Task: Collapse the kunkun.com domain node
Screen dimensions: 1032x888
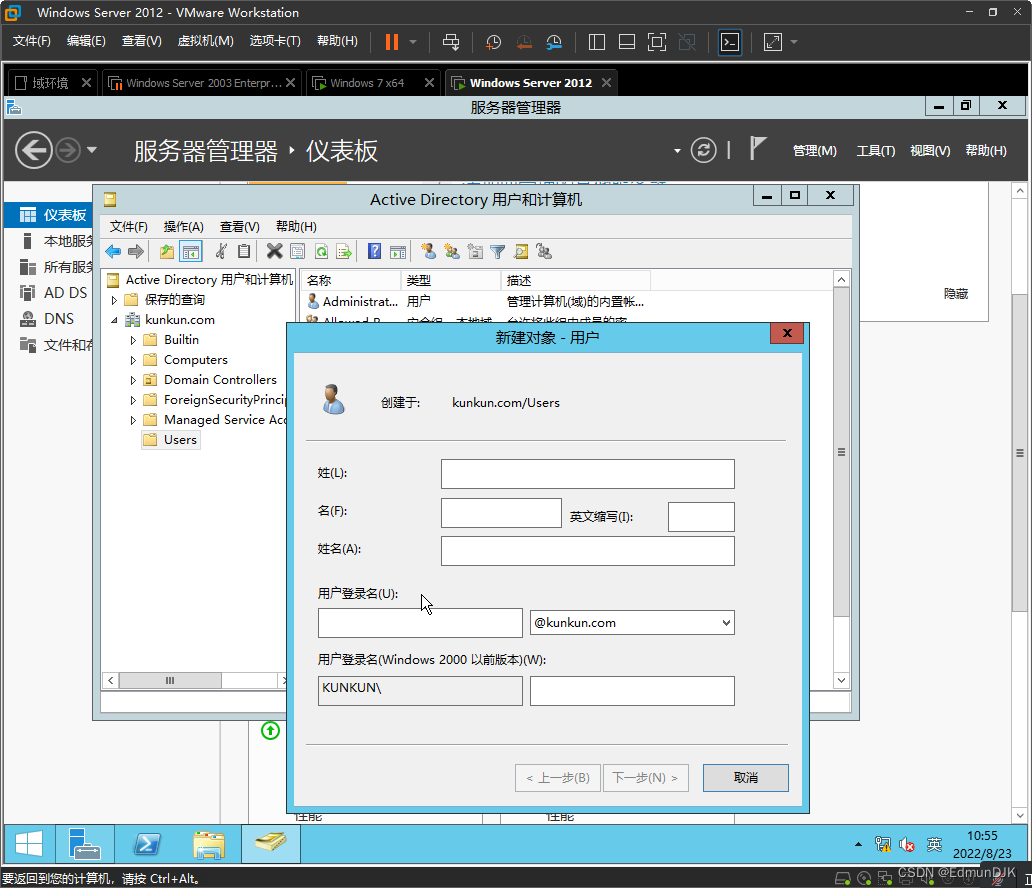Action: click(x=115, y=321)
